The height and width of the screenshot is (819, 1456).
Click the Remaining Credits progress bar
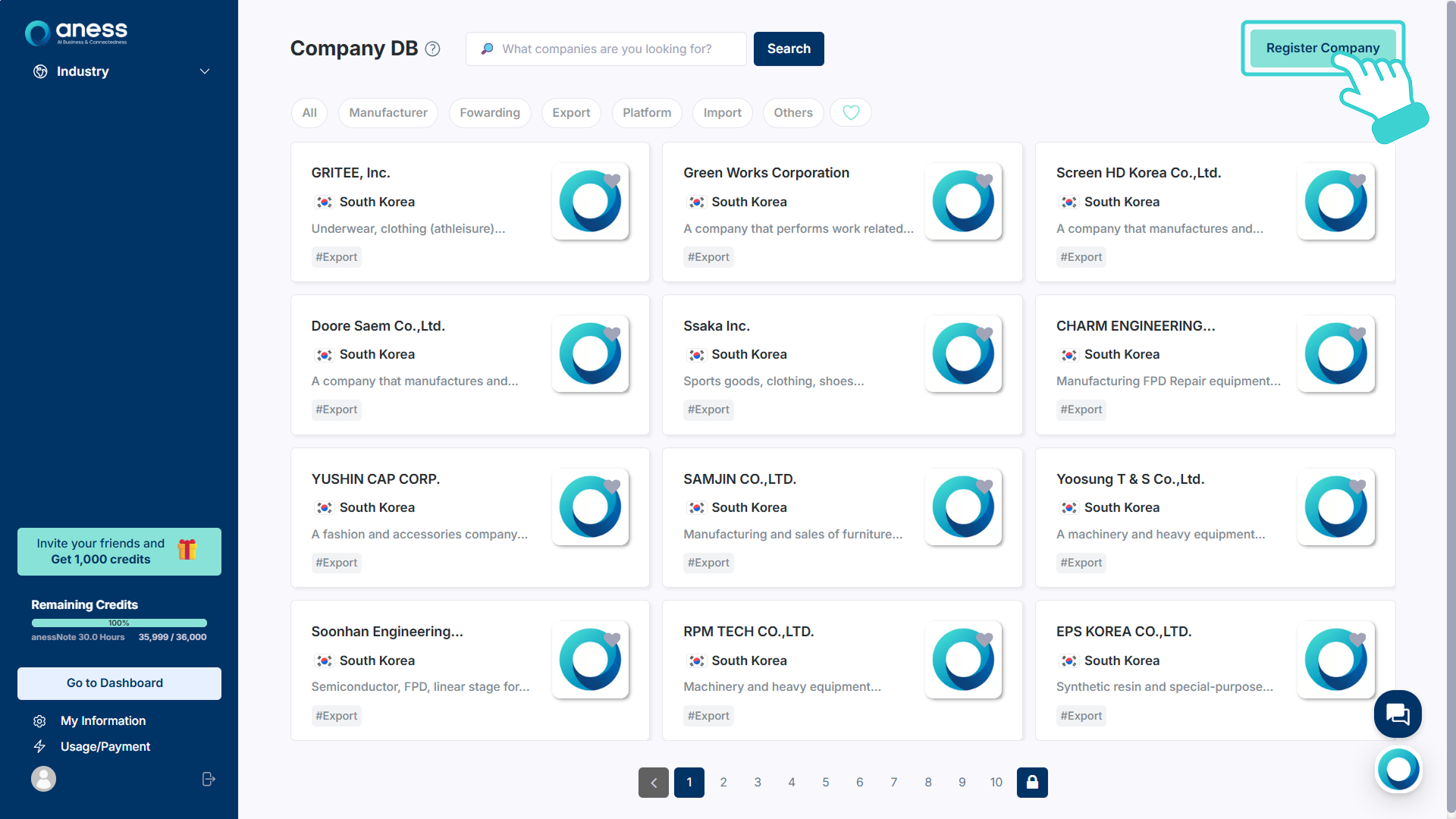(x=119, y=623)
